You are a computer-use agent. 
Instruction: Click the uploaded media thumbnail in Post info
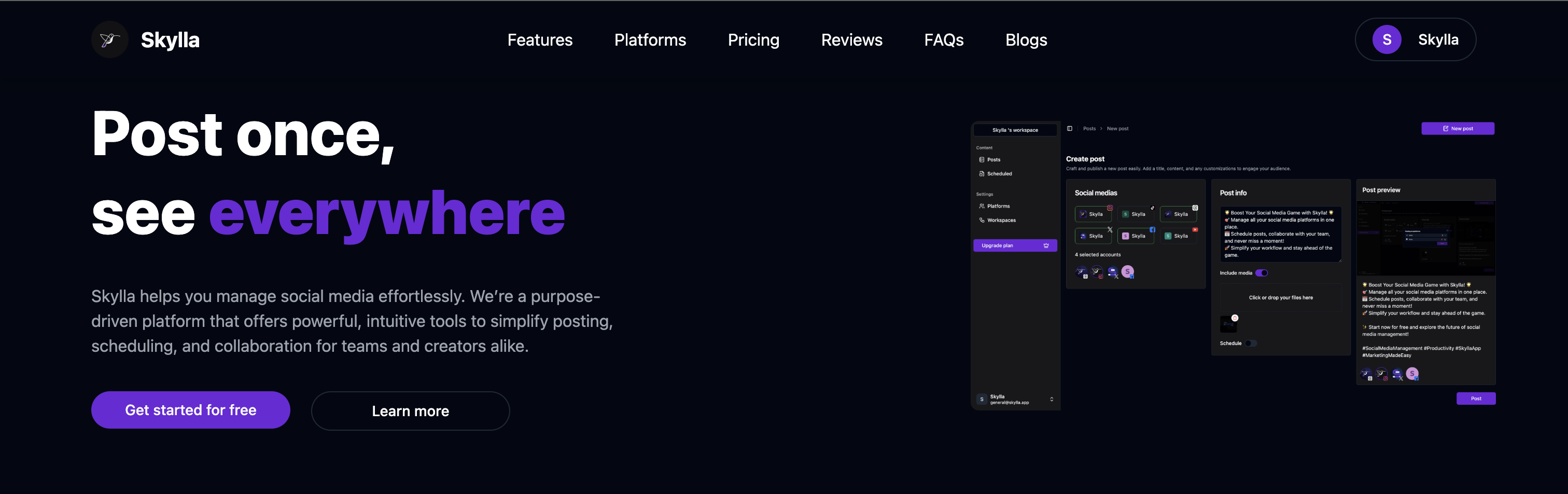(1228, 324)
